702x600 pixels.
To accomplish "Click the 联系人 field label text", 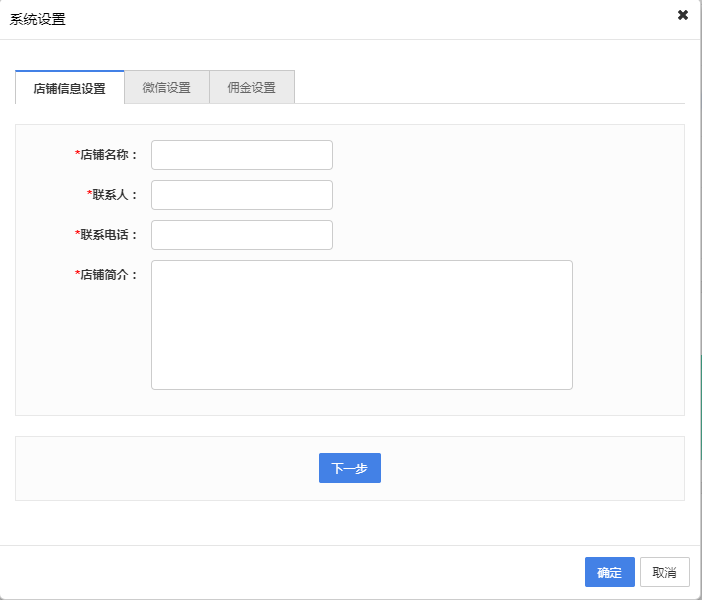I will point(115,195).
